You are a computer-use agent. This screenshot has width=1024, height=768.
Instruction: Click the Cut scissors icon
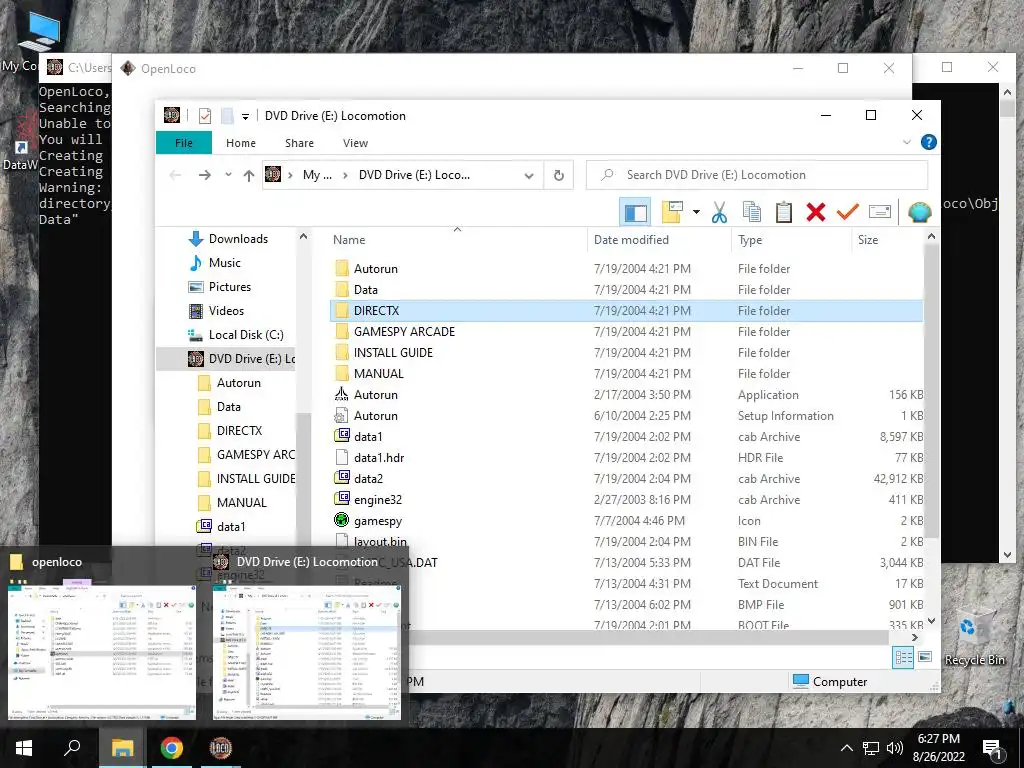pyautogui.click(x=720, y=212)
